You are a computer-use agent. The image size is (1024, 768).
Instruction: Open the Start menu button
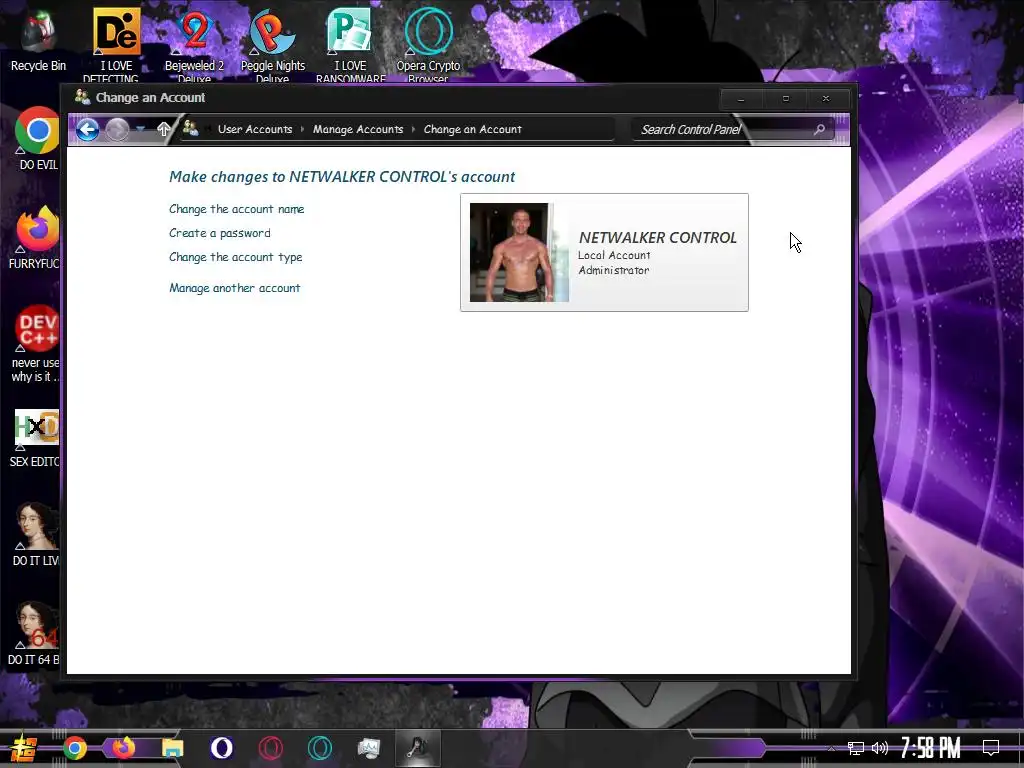coord(25,748)
